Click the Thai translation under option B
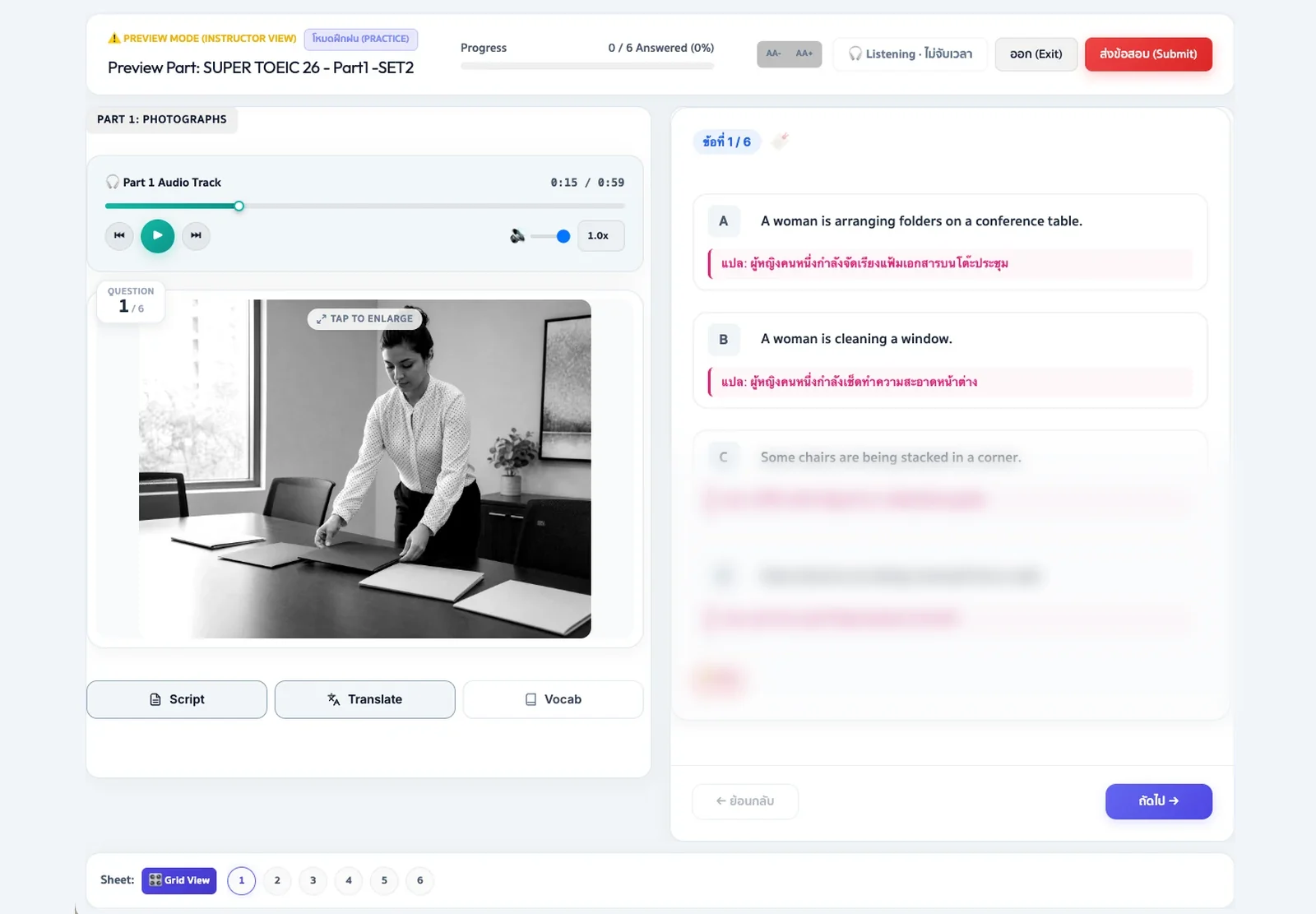1316x914 pixels. [950, 382]
